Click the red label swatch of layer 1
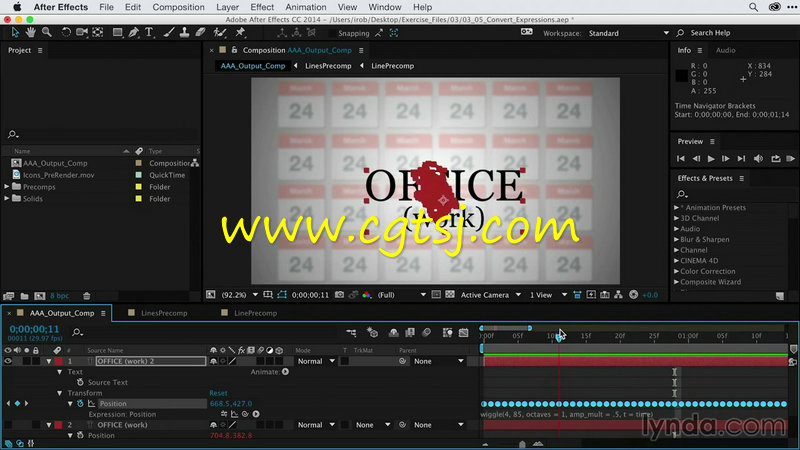800x450 pixels. tap(59, 361)
